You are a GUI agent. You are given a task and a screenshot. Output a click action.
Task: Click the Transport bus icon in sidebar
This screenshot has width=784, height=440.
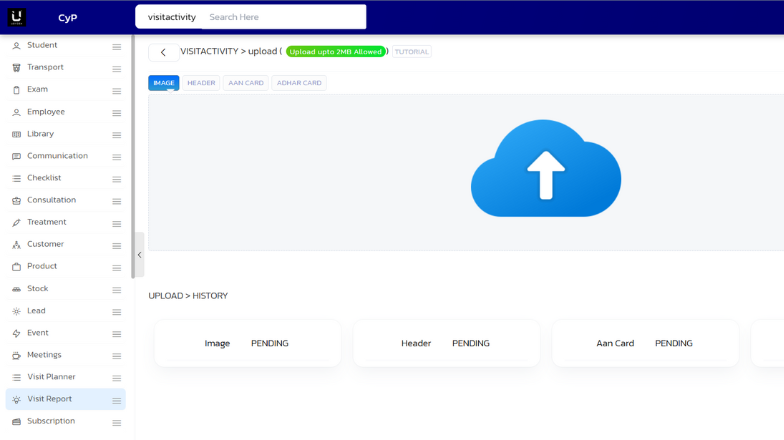16,68
